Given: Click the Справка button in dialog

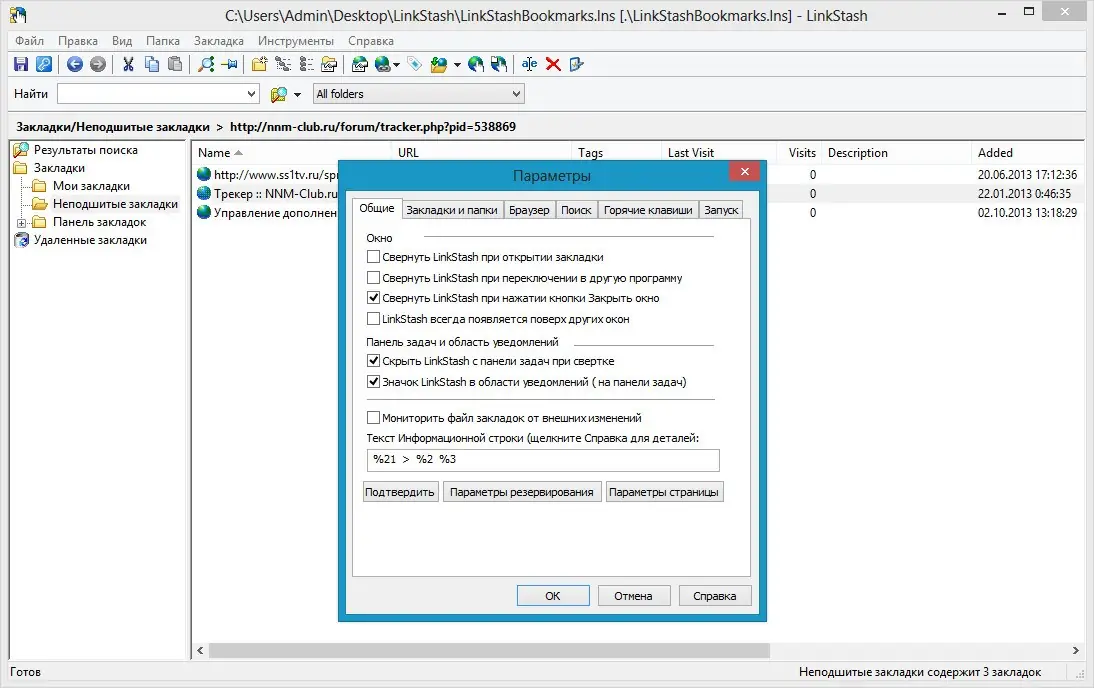Looking at the screenshot, I should [x=714, y=596].
